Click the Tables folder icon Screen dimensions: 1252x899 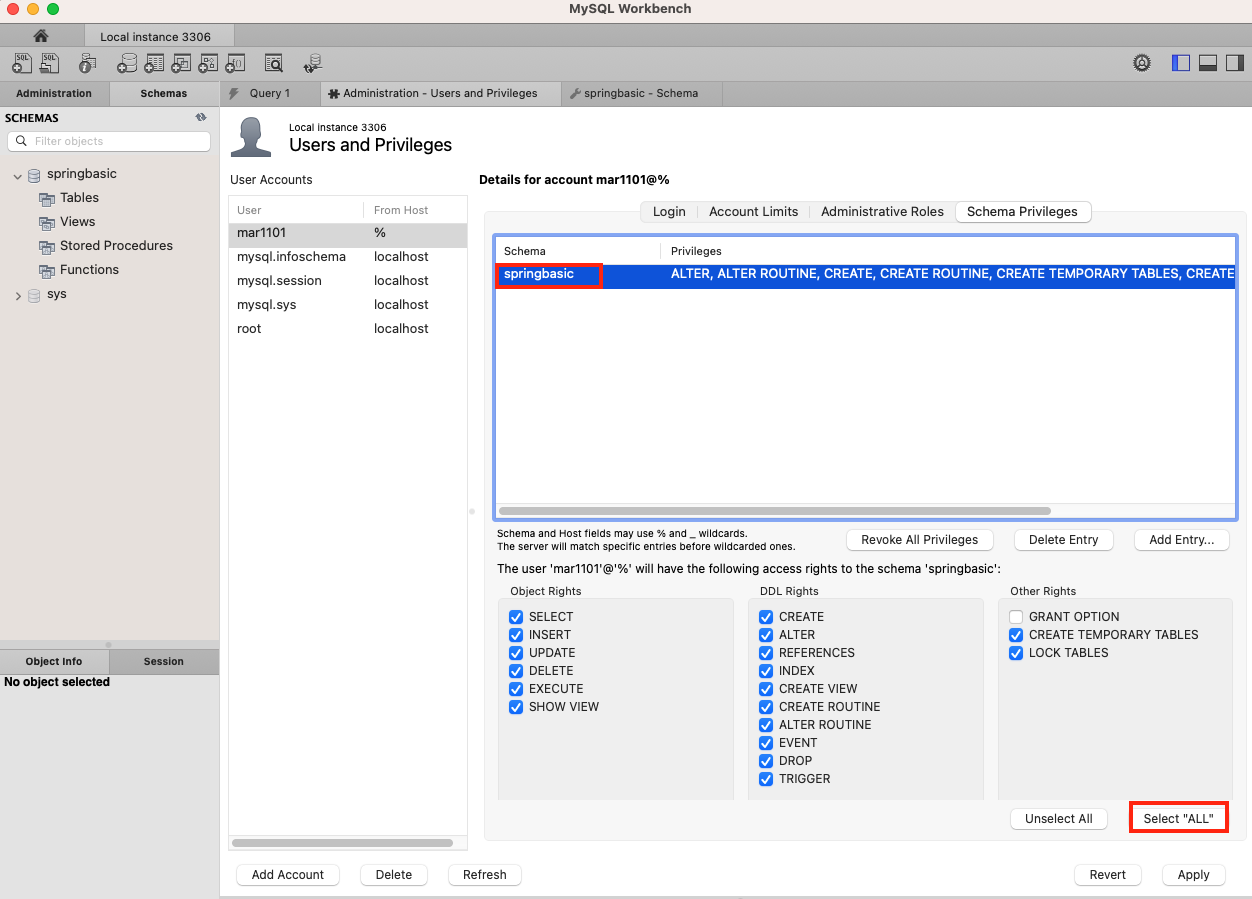[x=47, y=199]
